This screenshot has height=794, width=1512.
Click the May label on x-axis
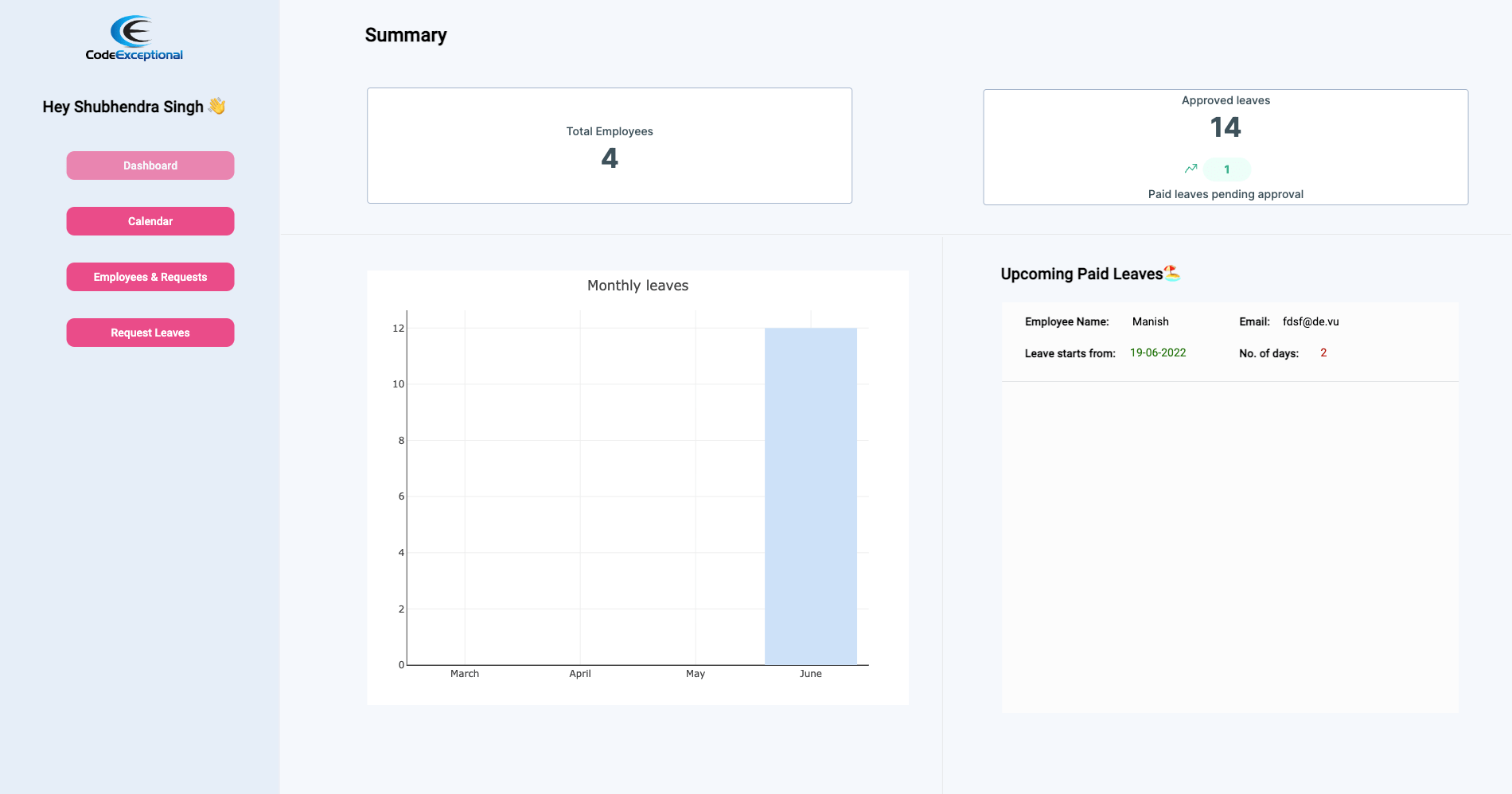(x=696, y=674)
